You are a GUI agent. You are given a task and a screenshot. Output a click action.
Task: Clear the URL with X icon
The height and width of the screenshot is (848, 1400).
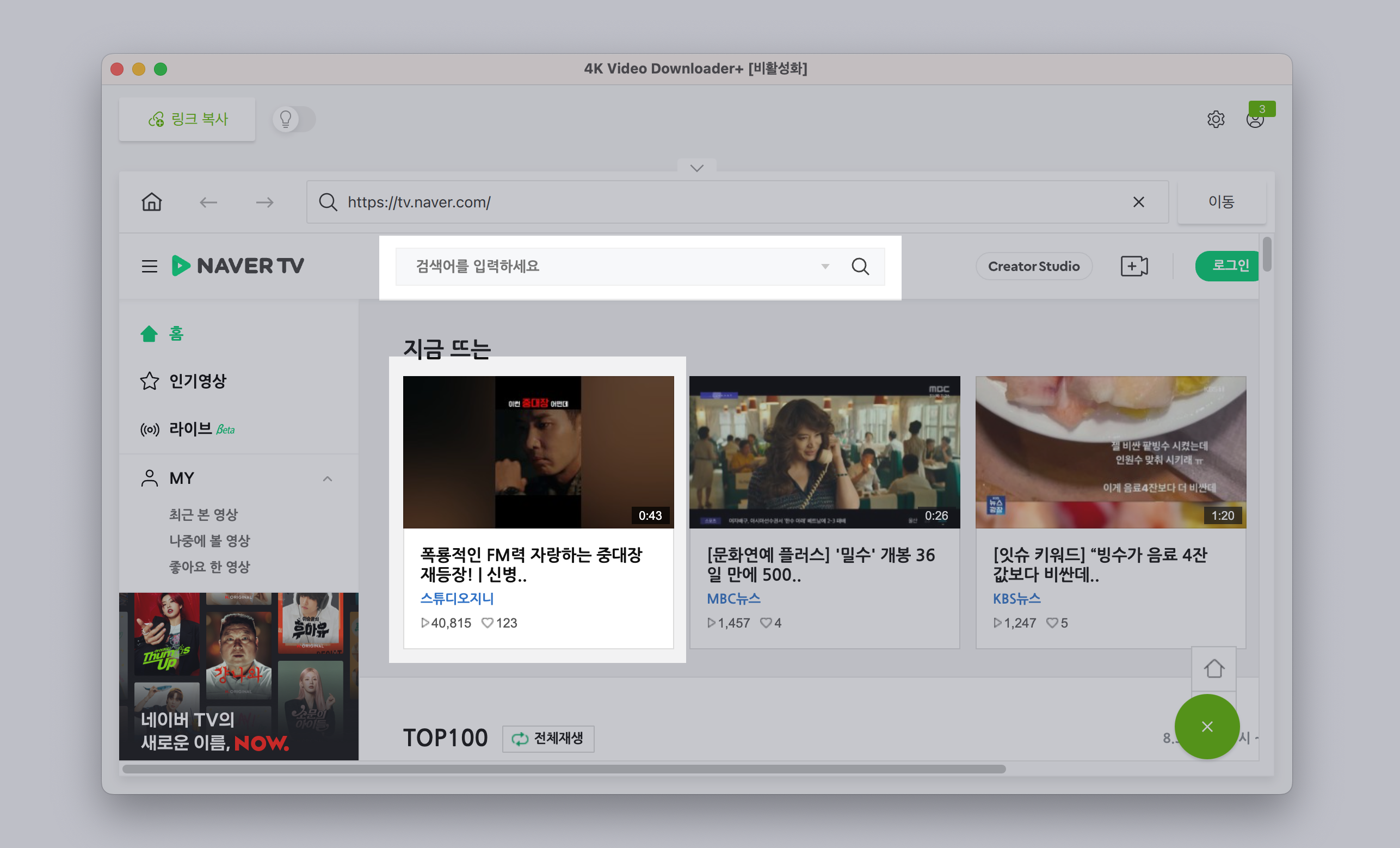click(x=1138, y=202)
